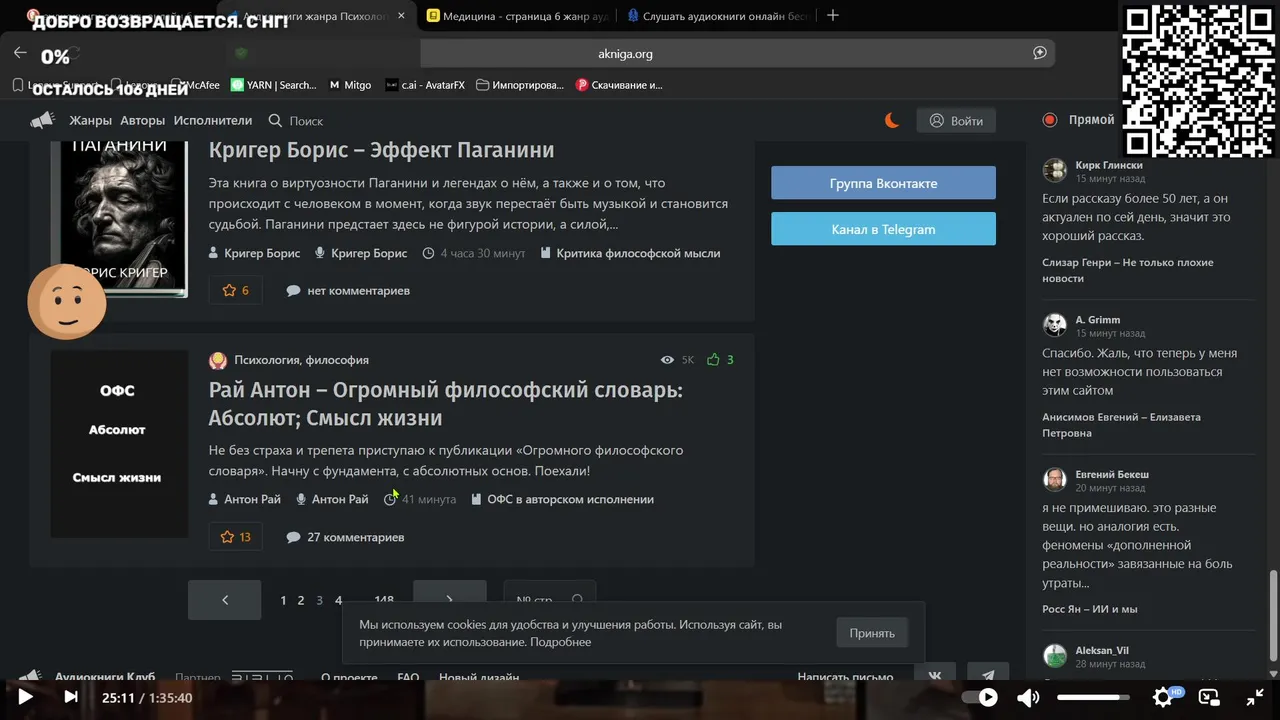Click the icon at right end of address bar
1280x720 pixels.
click(1040, 53)
